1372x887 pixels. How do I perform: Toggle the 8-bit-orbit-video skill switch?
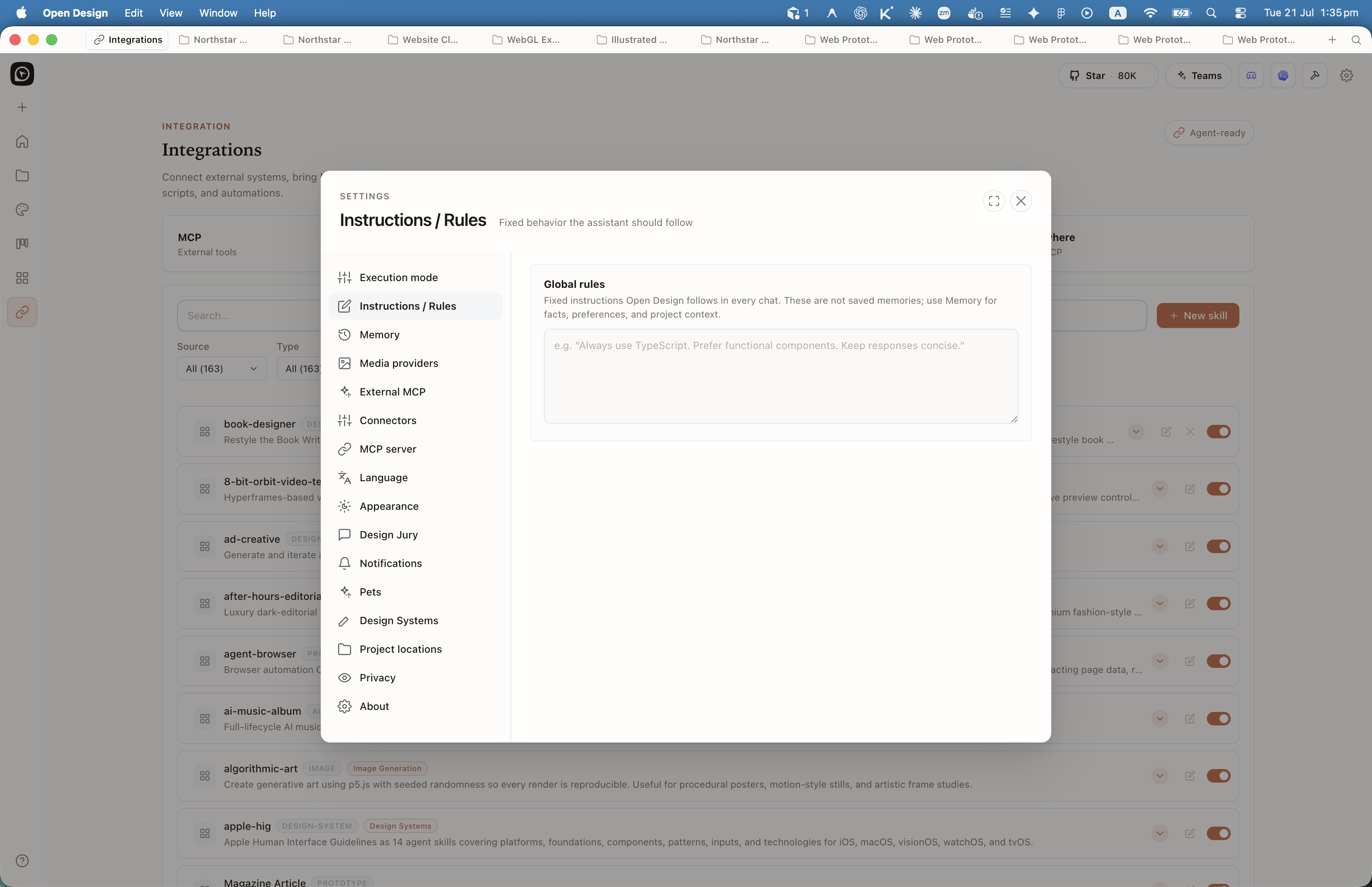tap(1218, 489)
